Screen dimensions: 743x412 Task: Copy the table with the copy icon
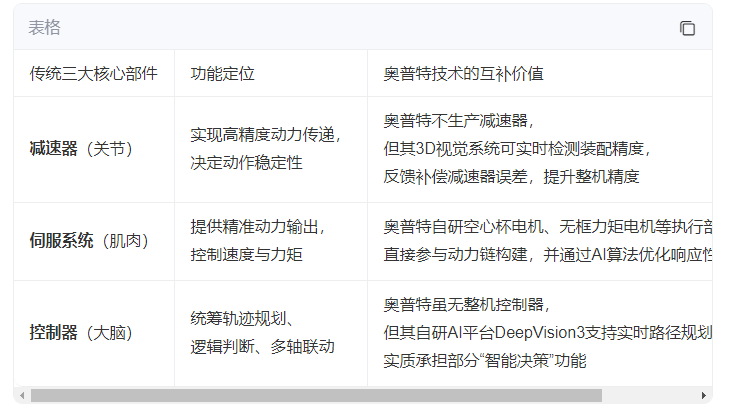[x=687, y=28]
